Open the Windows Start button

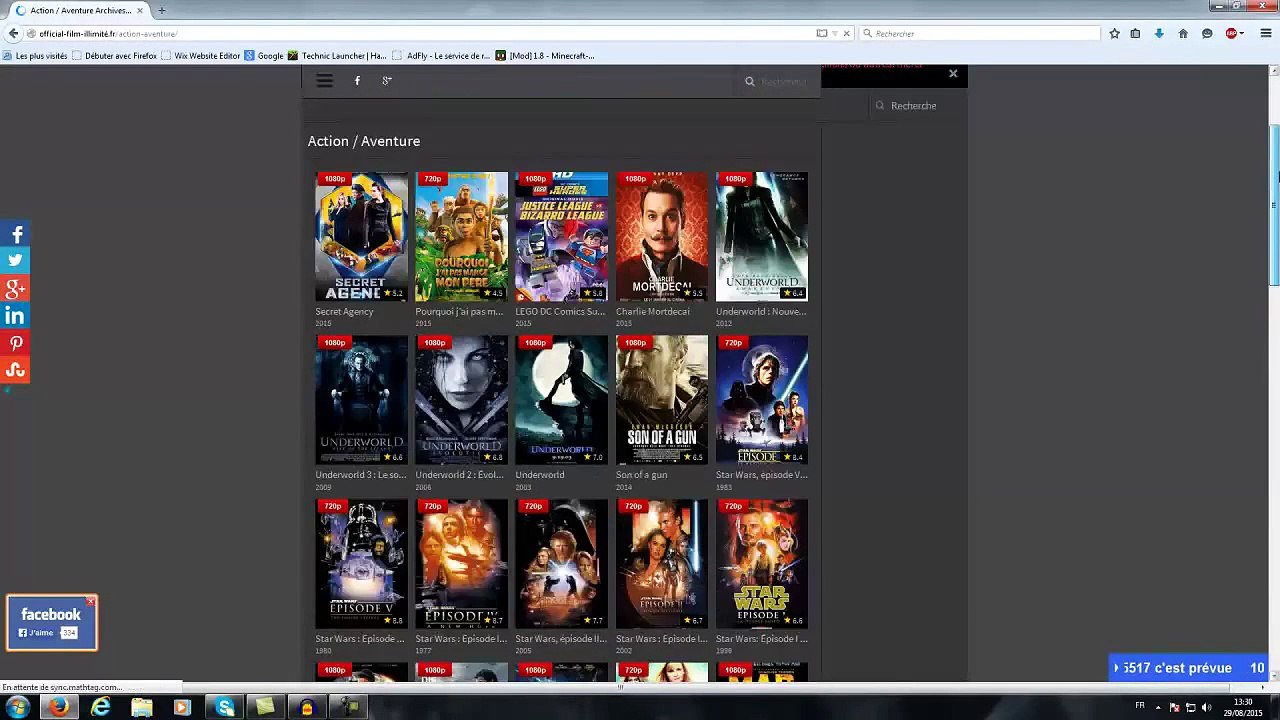click(x=17, y=707)
